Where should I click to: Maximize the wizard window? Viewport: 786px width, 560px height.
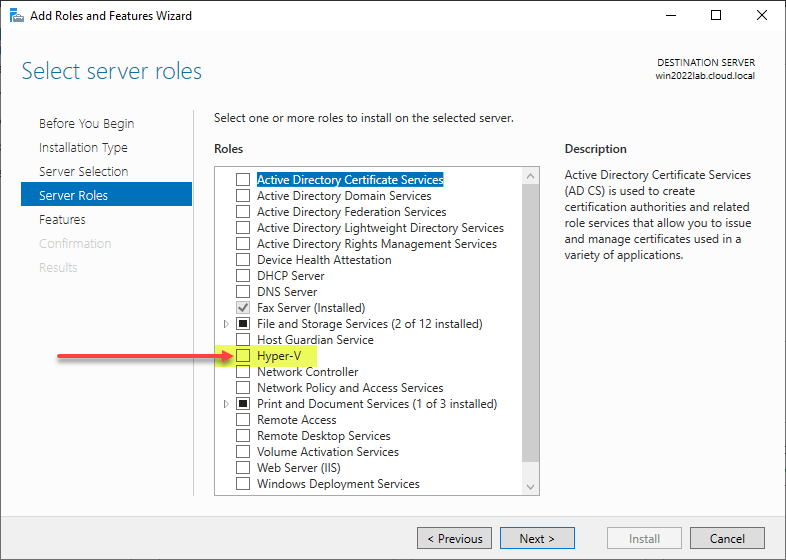click(716, 15)
